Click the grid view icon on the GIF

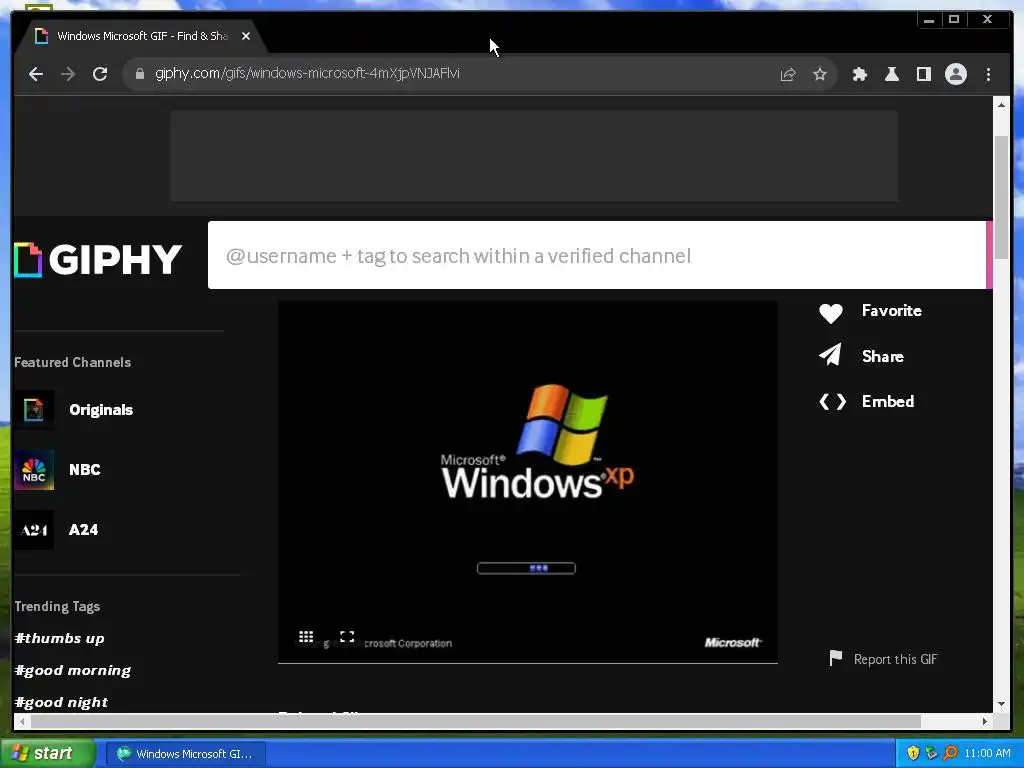point(306,637)
